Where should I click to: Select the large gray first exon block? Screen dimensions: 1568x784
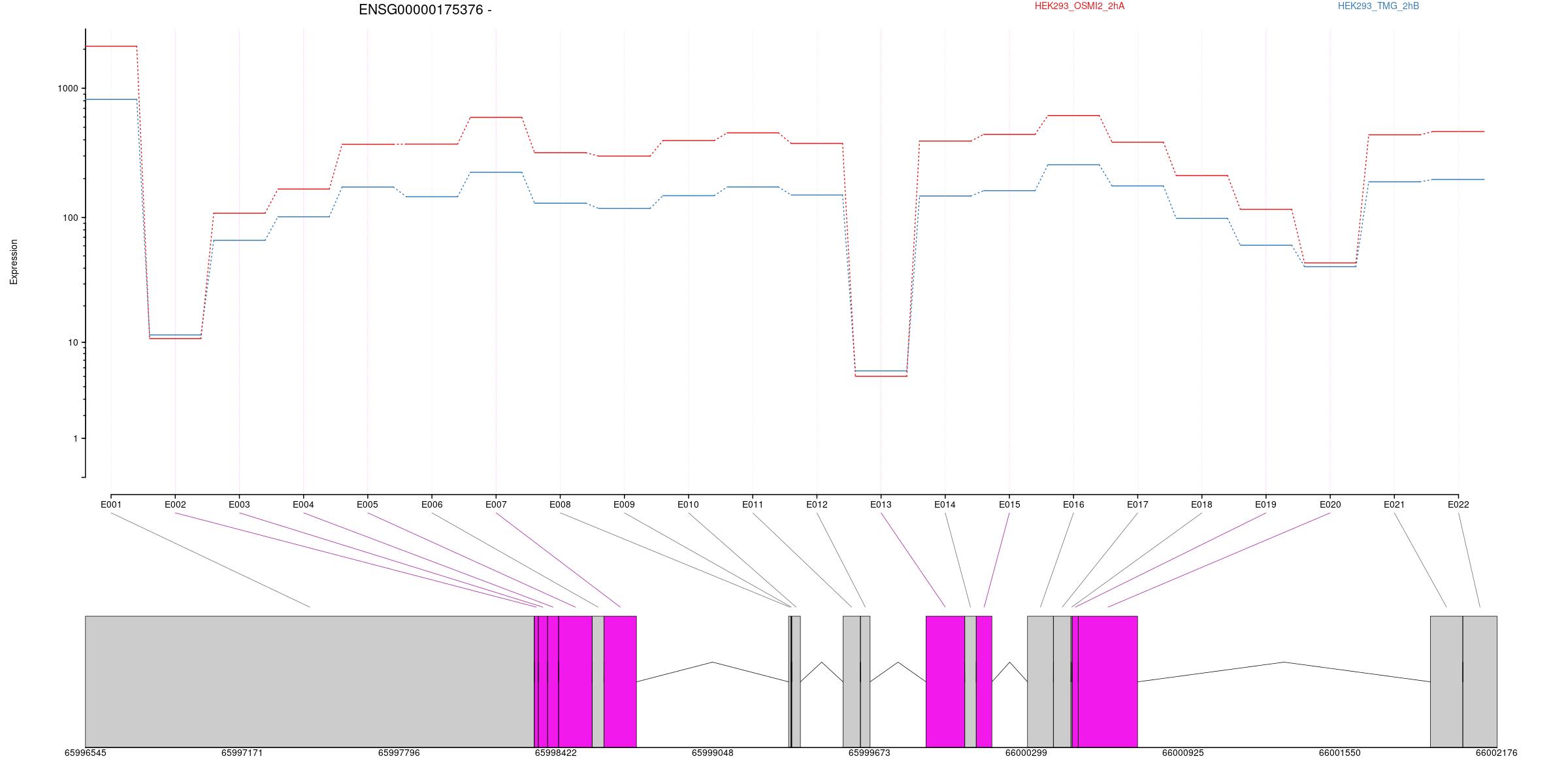pyautogui.click(x=310, y=681)
